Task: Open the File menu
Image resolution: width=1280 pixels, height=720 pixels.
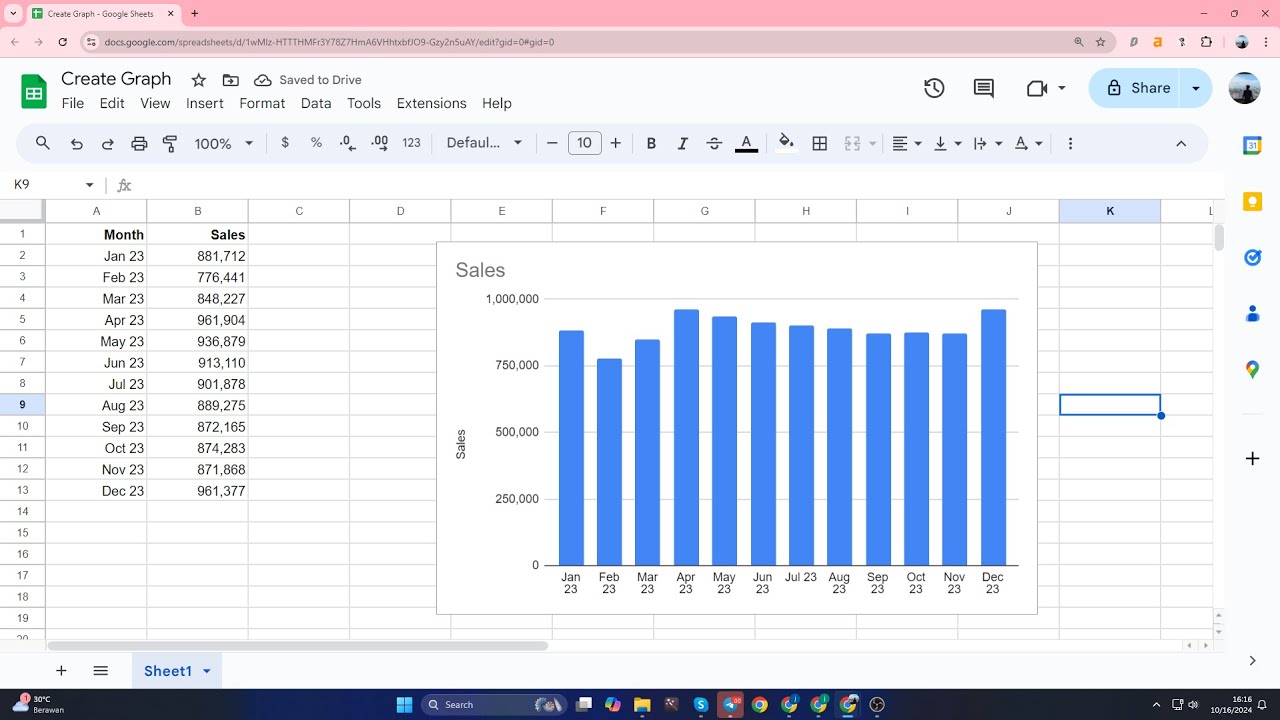Action: tap(72, 103)
